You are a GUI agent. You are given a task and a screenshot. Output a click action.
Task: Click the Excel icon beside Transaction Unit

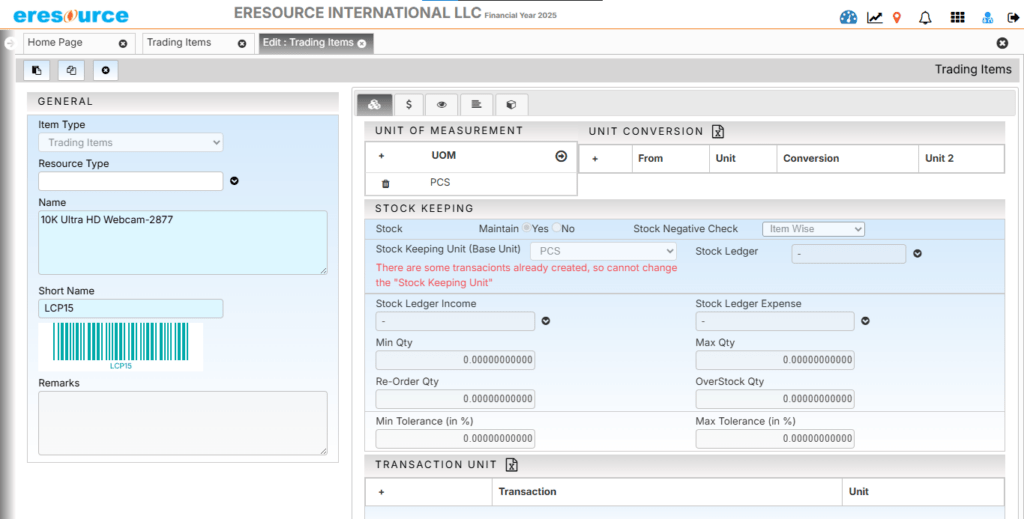511,465
